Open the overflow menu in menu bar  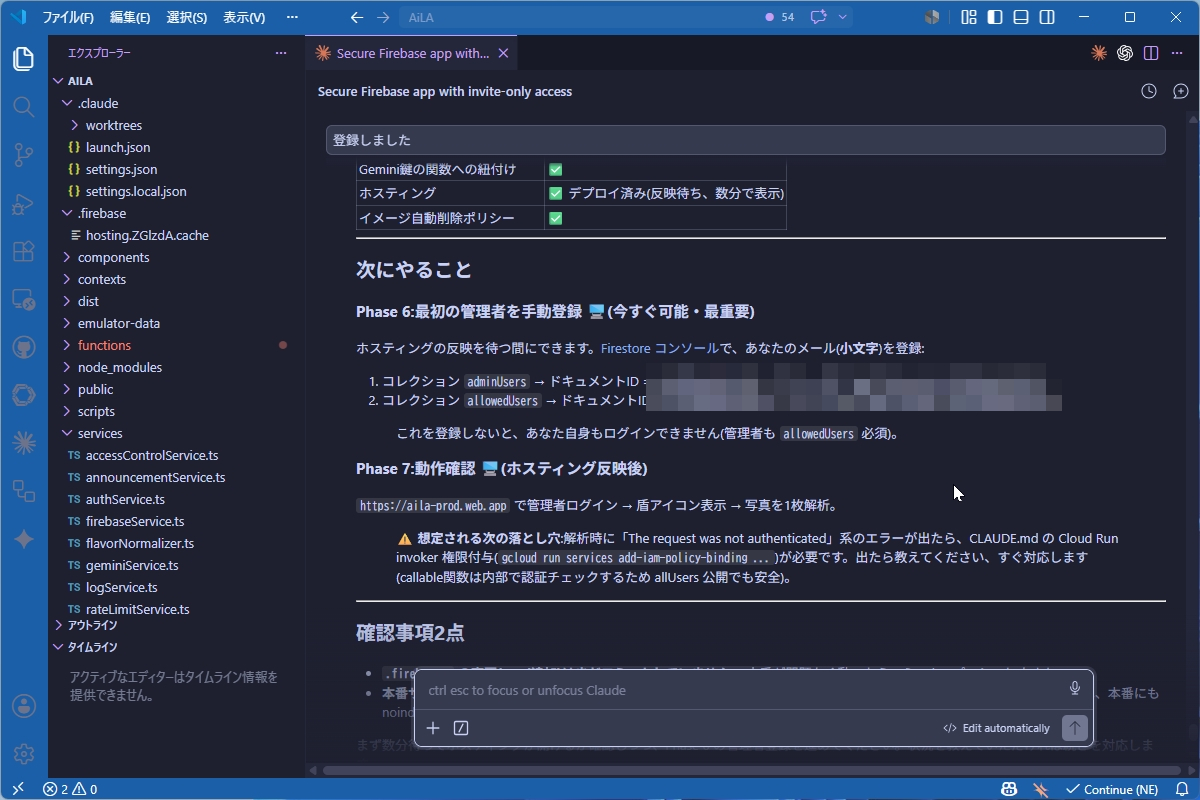click(292, 17)
